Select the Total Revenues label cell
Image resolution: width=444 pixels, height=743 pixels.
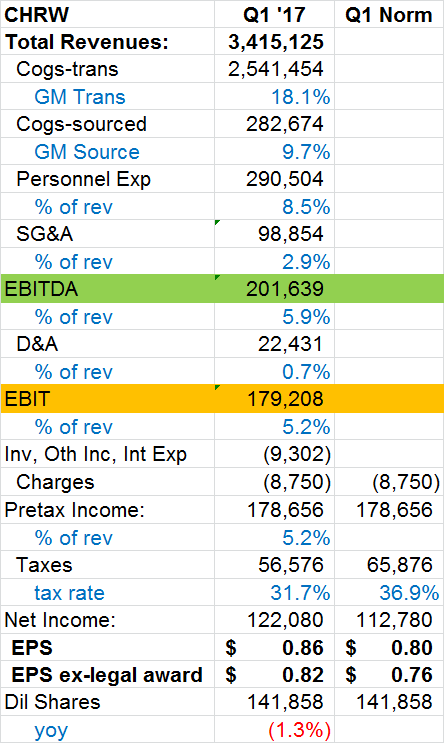point(87,42)
